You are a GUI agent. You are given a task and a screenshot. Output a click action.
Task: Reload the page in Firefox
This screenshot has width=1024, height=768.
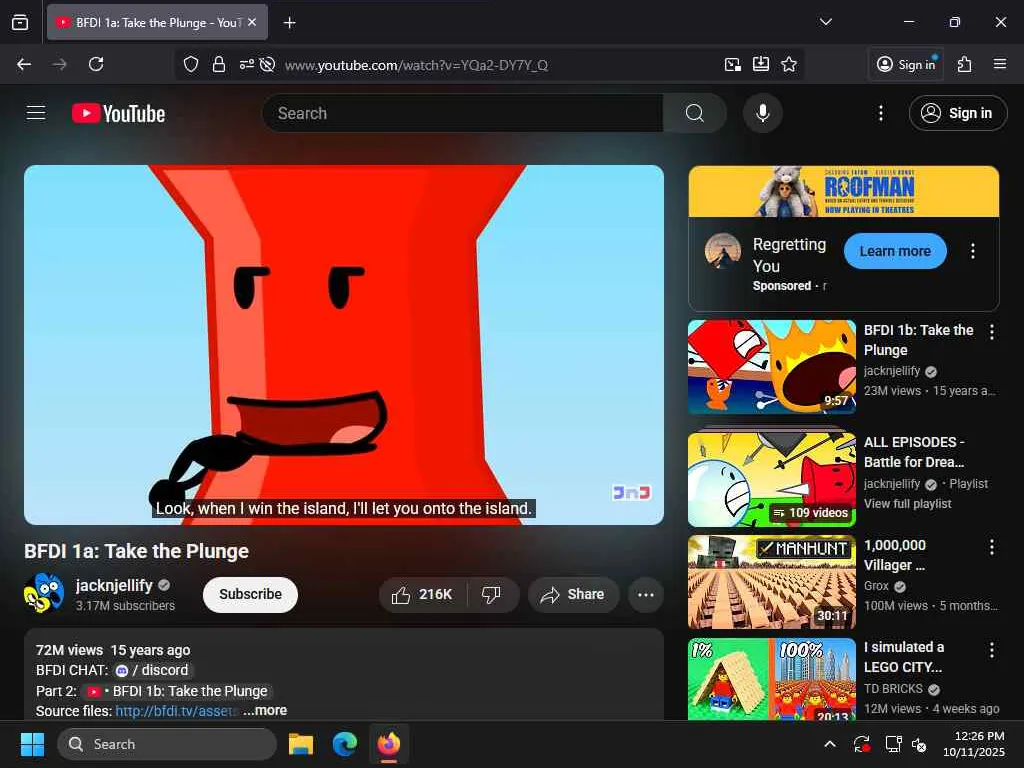click(96, 64)
